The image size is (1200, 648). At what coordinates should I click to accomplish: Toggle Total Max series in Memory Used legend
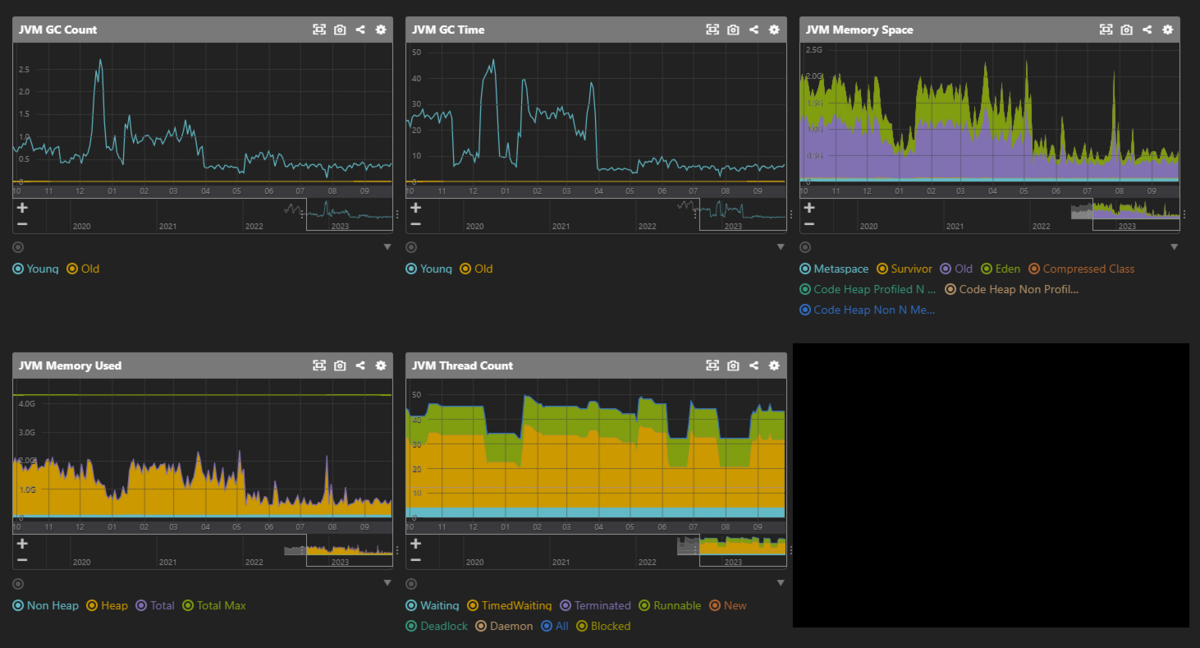214,605
